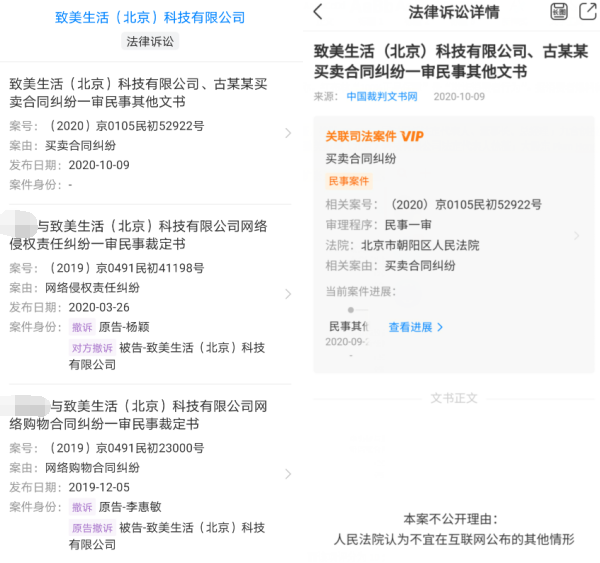Click 查看进展 link
Screen dimensions: 600x563
click(x=416, y=327)
